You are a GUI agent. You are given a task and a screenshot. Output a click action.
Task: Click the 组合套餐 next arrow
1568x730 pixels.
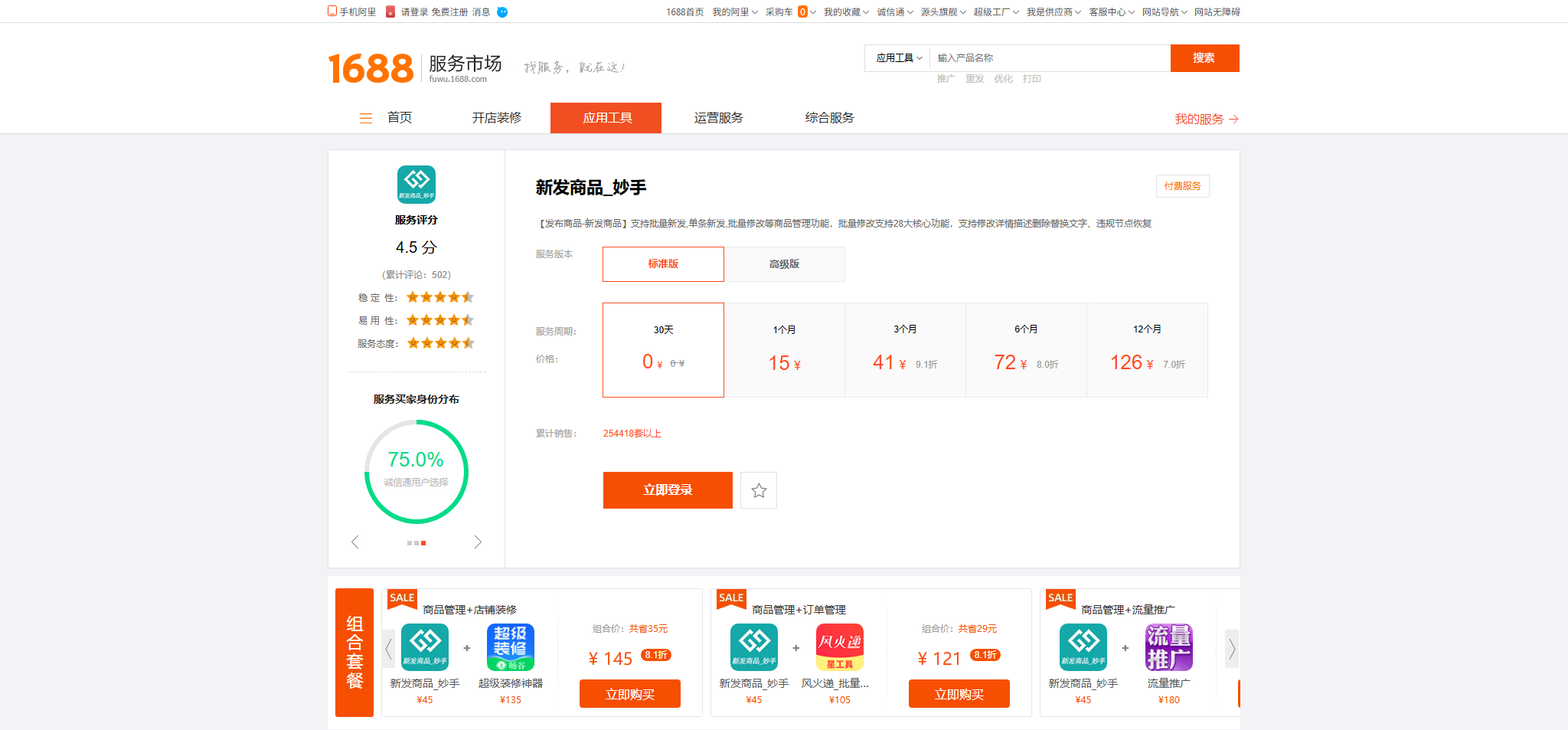tap(1232, 650)
